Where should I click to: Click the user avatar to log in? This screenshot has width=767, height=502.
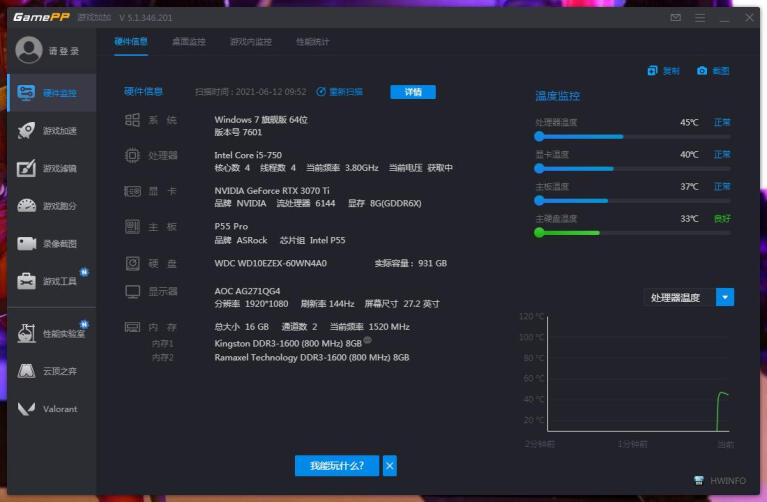pos(29,50)
